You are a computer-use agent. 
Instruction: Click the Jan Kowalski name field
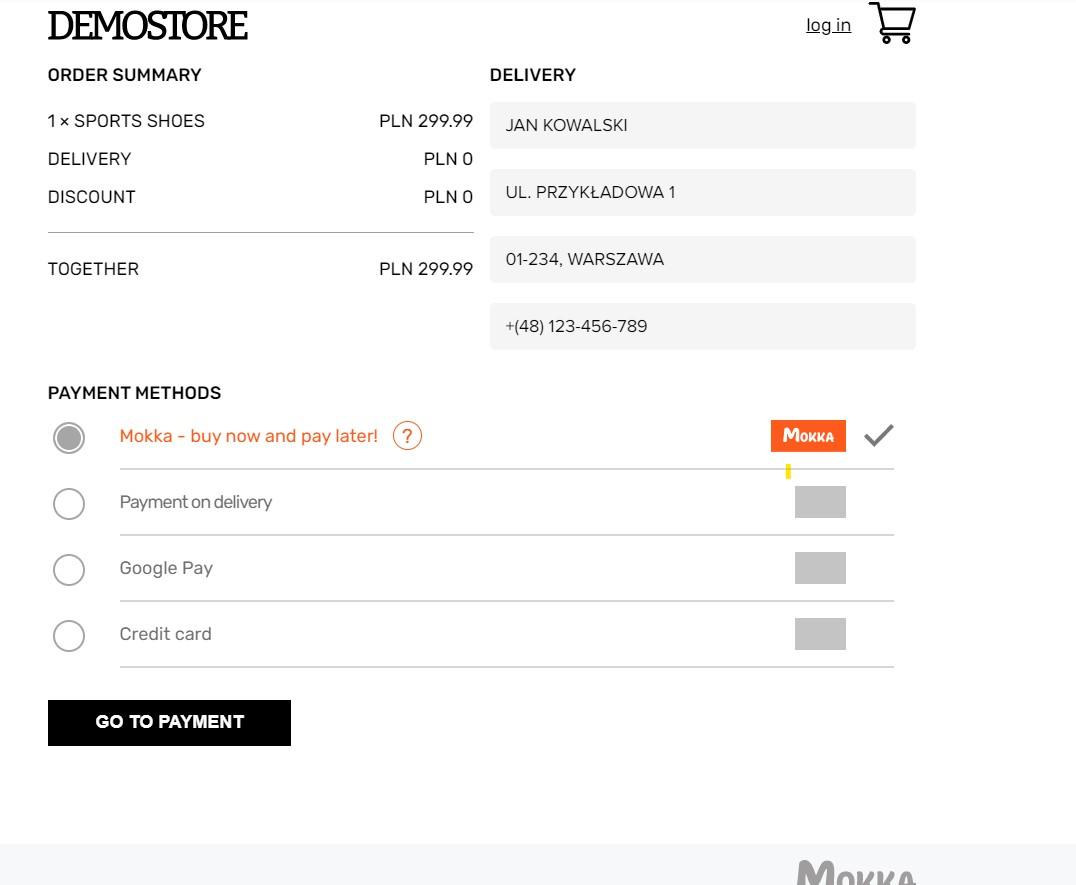tap(702, 125)
